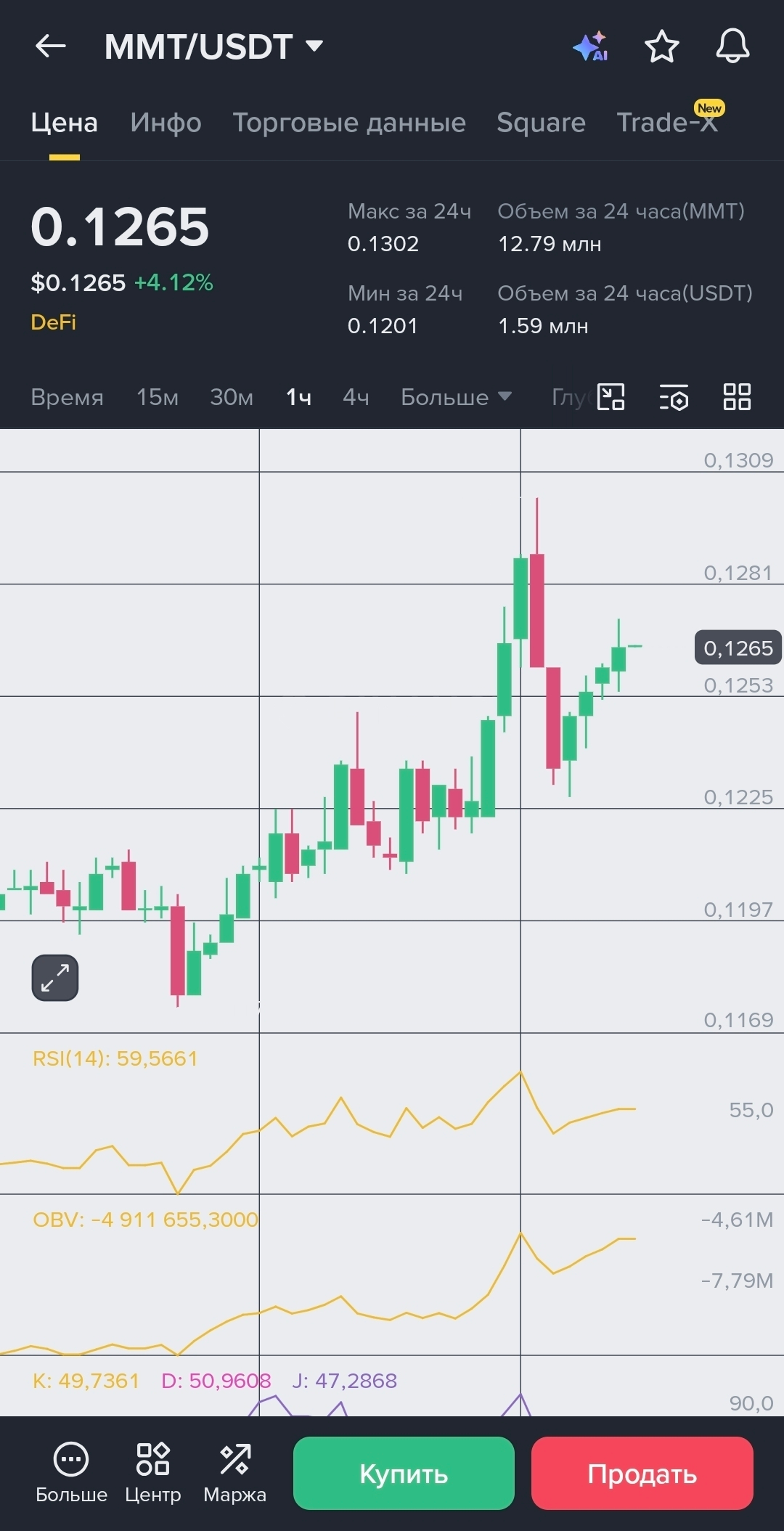The width and height of the screenshot is (784, 1531).
Task: Expand the Больше timeframe dropdown
Action: 457,397
